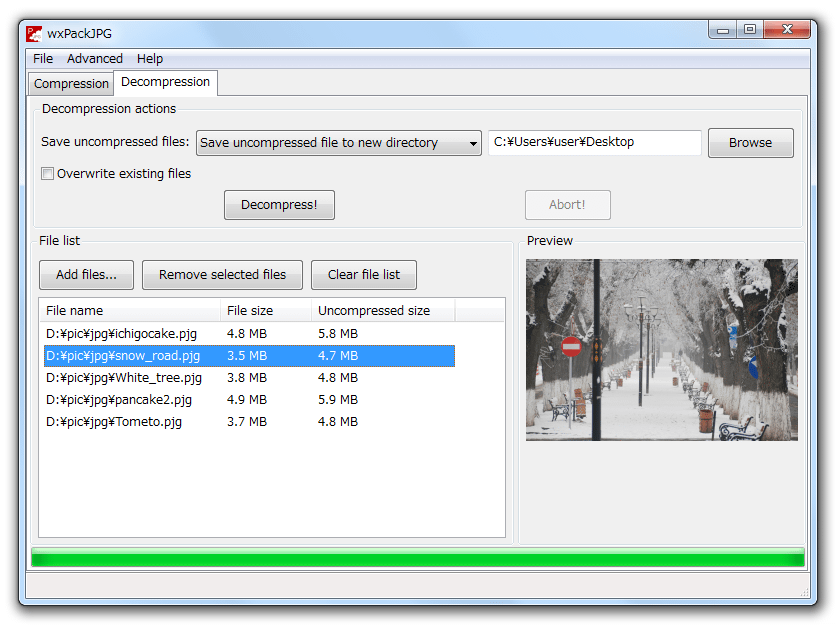The height and width of the screenshot is (628, 839).
Task: Sort by File size column header
Action: click(266, 311)
